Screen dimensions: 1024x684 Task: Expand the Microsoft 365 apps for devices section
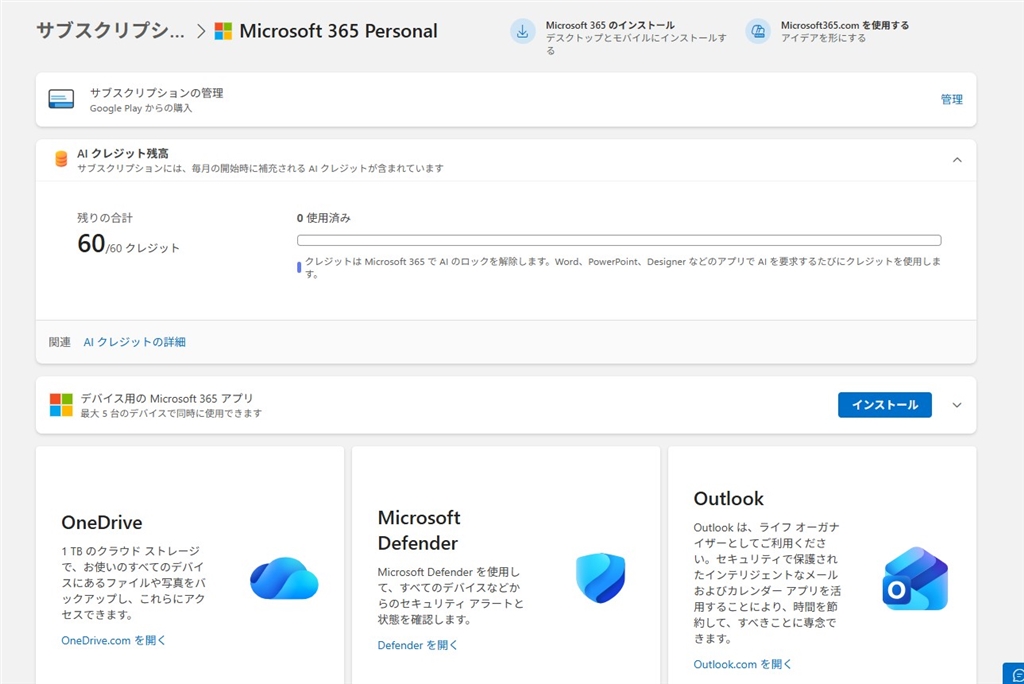(957, 405)
